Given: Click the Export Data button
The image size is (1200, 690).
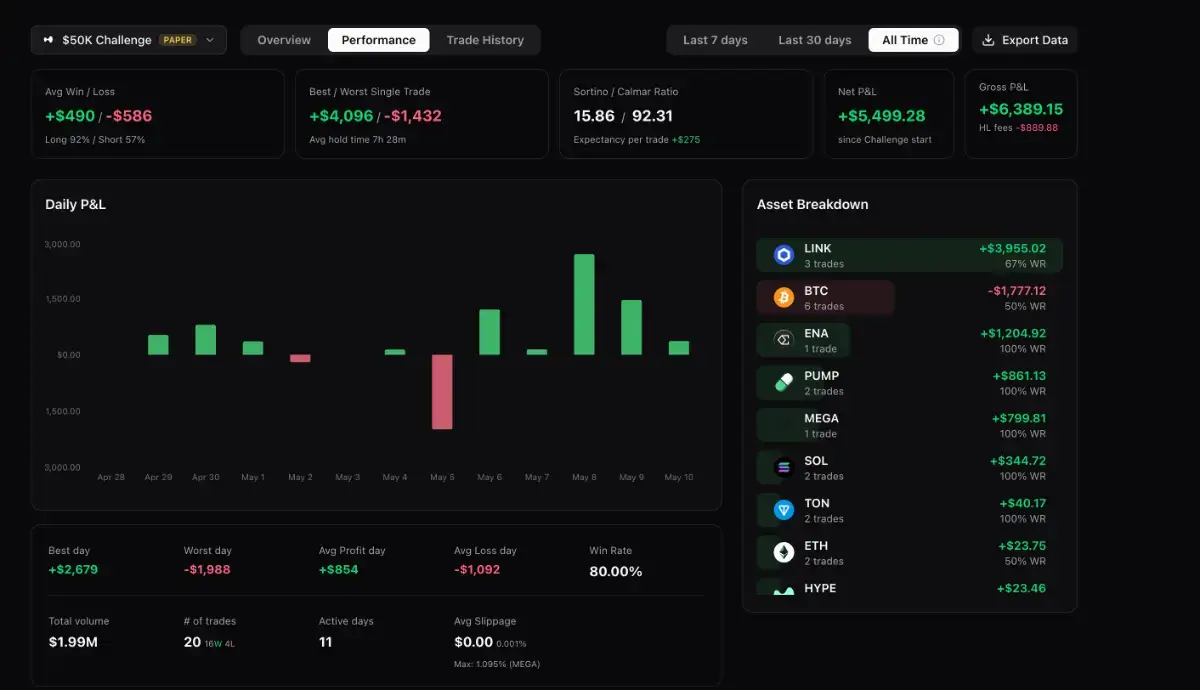Looking at the screenshot, I should (x=1025, y=40).
